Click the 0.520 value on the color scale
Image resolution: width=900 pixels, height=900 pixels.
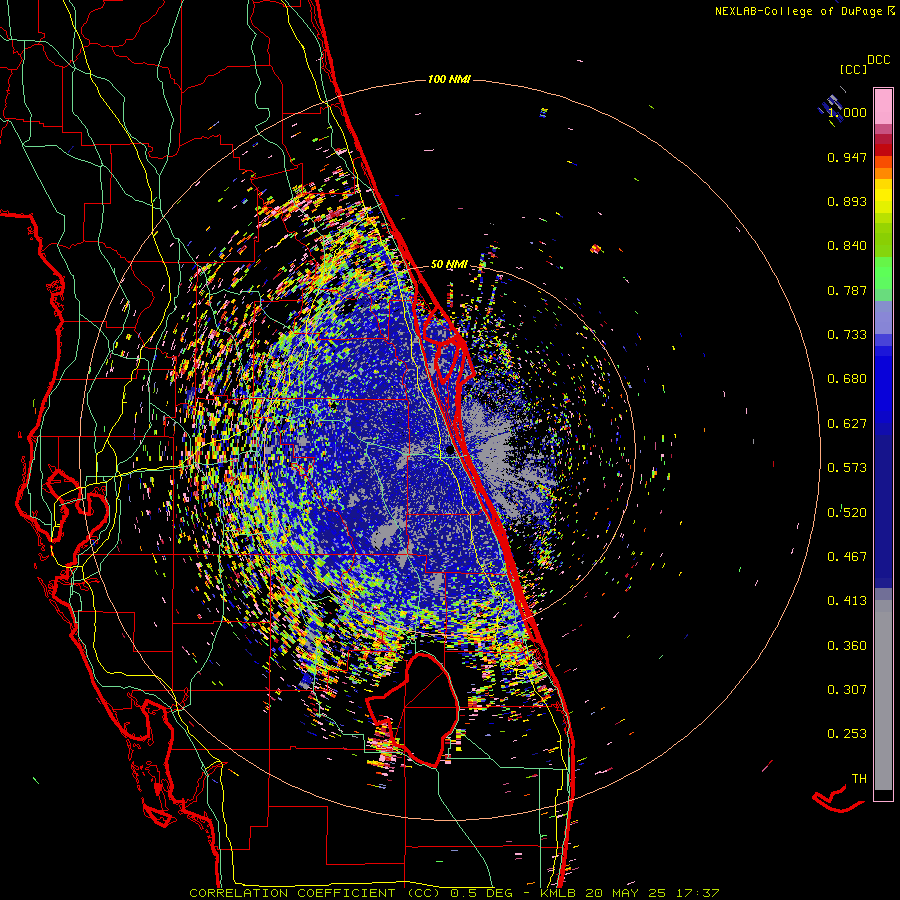tap(847, 513)
